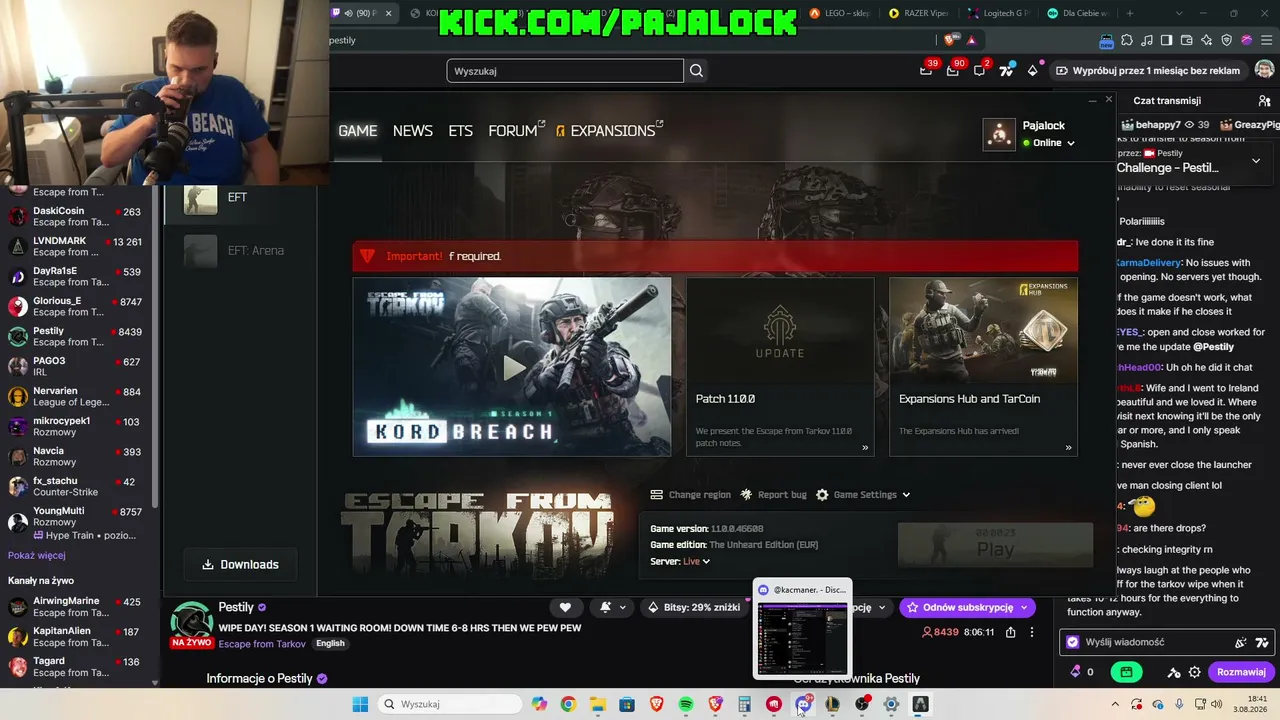
Task: Open the ETS tab in the launcher
Action: tap(460, 131)
